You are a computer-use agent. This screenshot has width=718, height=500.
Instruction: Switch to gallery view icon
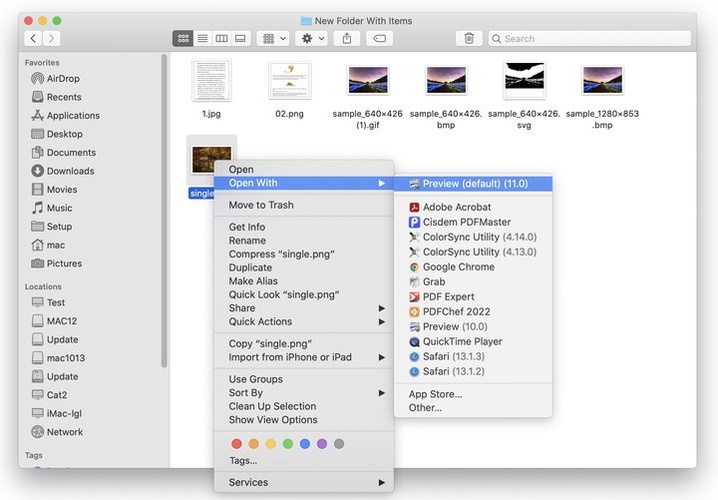click(x=240, y=38)
